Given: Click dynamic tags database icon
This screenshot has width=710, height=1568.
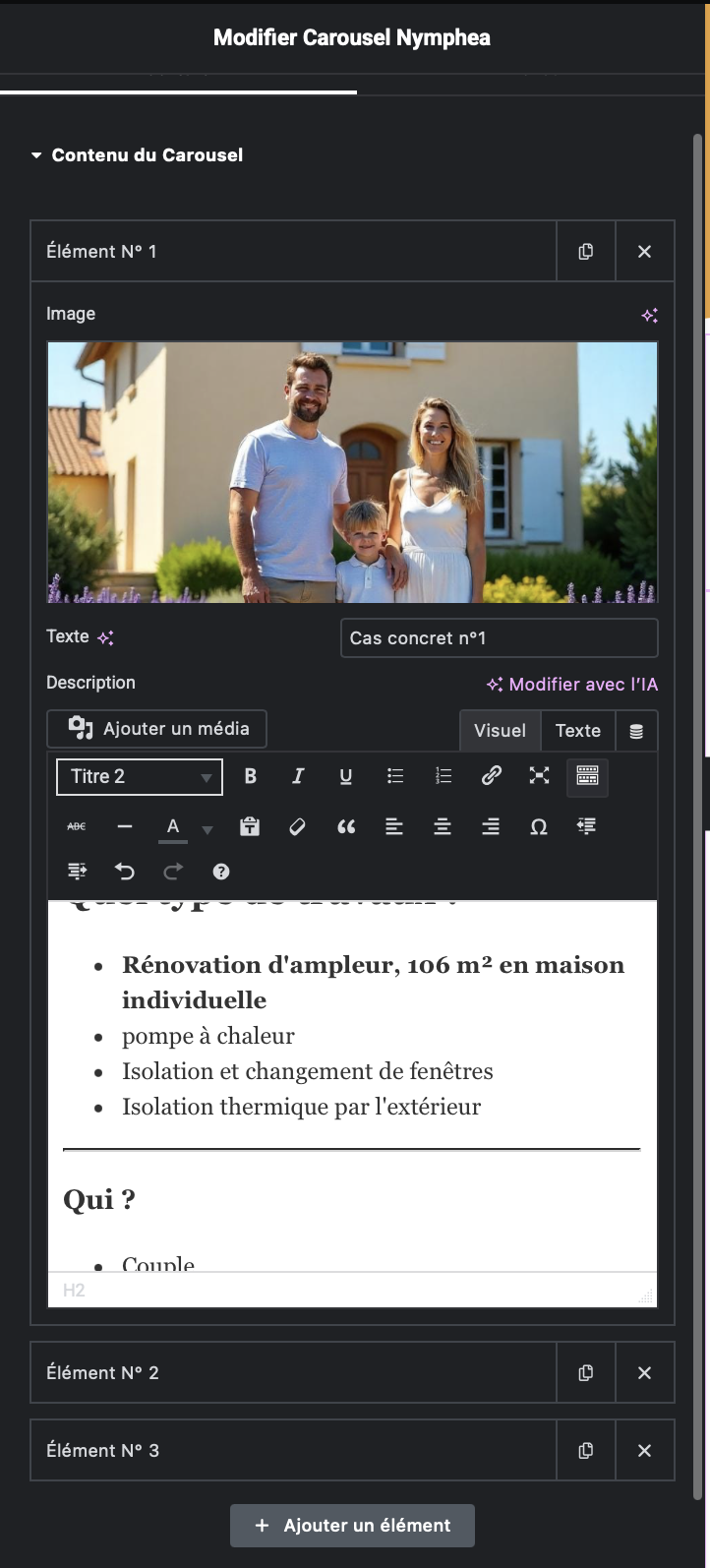Looking at the screenshot, I should (x=637, y=731).
